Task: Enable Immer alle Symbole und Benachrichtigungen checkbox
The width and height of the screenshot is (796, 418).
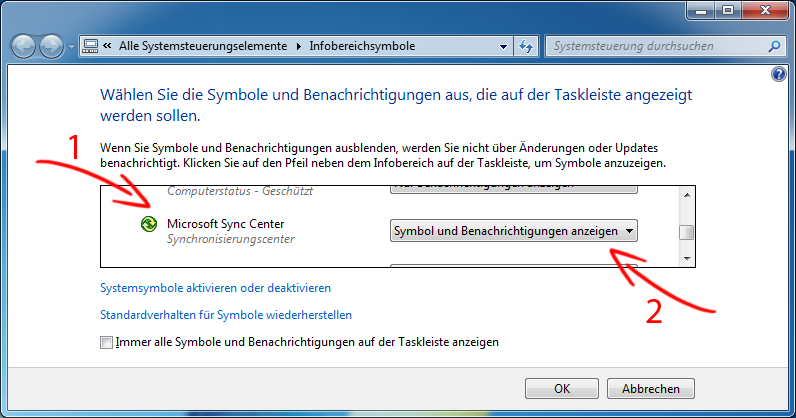Action: coord(106,342)
